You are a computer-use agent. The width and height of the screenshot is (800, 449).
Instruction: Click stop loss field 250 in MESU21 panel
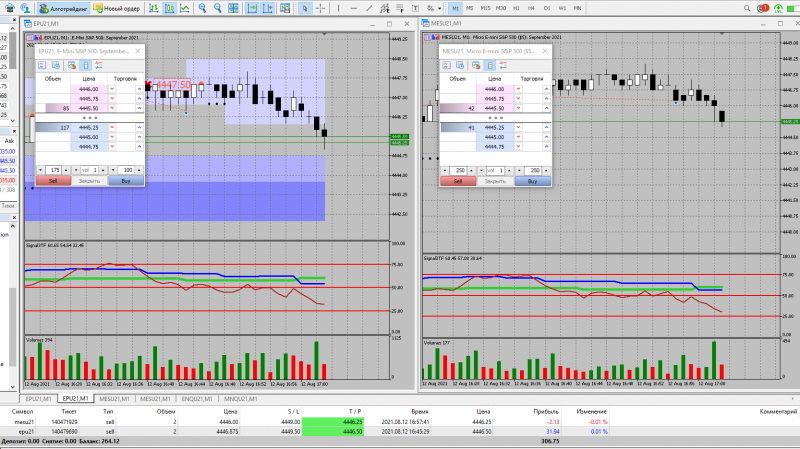coord(459,170)
